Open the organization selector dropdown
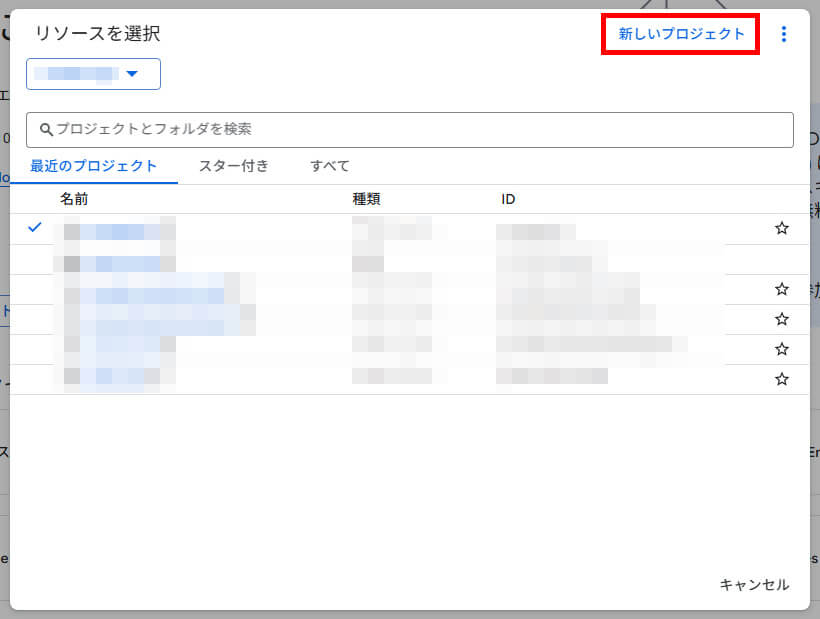 click(93, 74)
